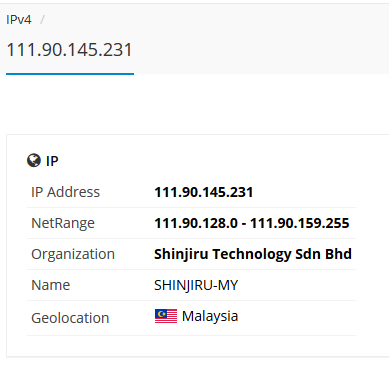389x382 pixels.
Task: Click the NetRange value 111.90.128.0 - 111.90.159.255
Action: pyautogui.click(x=252, y=223)
